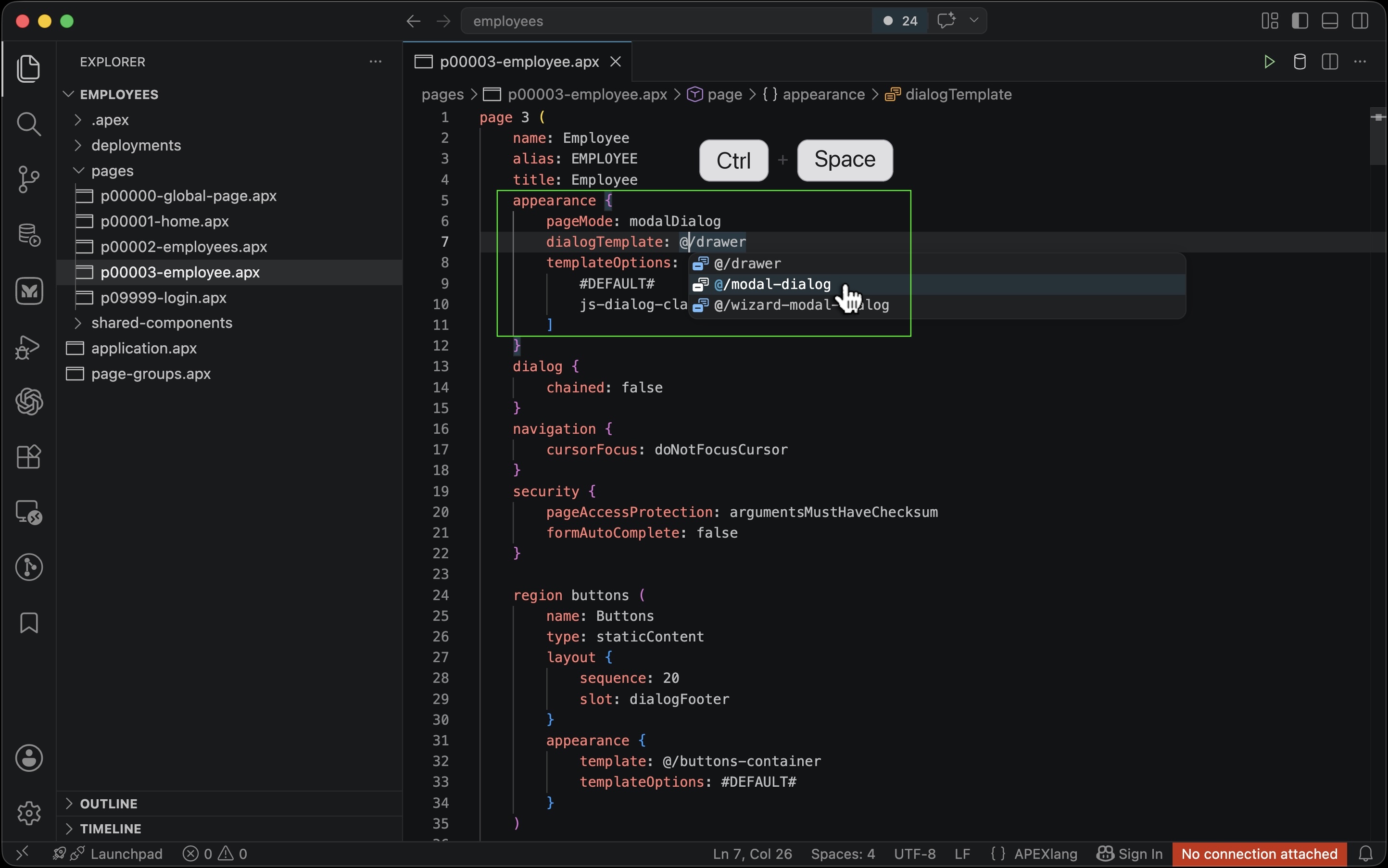Choose @/drawer from the suggestion list
The height and width of the screenshot is (868, 1388).
pyautogui.click(x=937, y=264)
